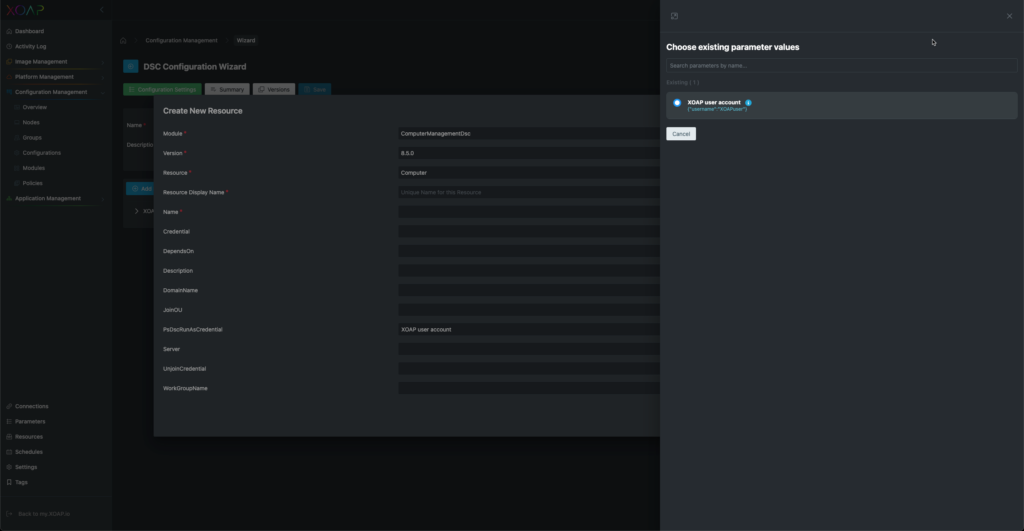
Task: Click the XOAP logo in sidebar
Action: tap(25, 10)
